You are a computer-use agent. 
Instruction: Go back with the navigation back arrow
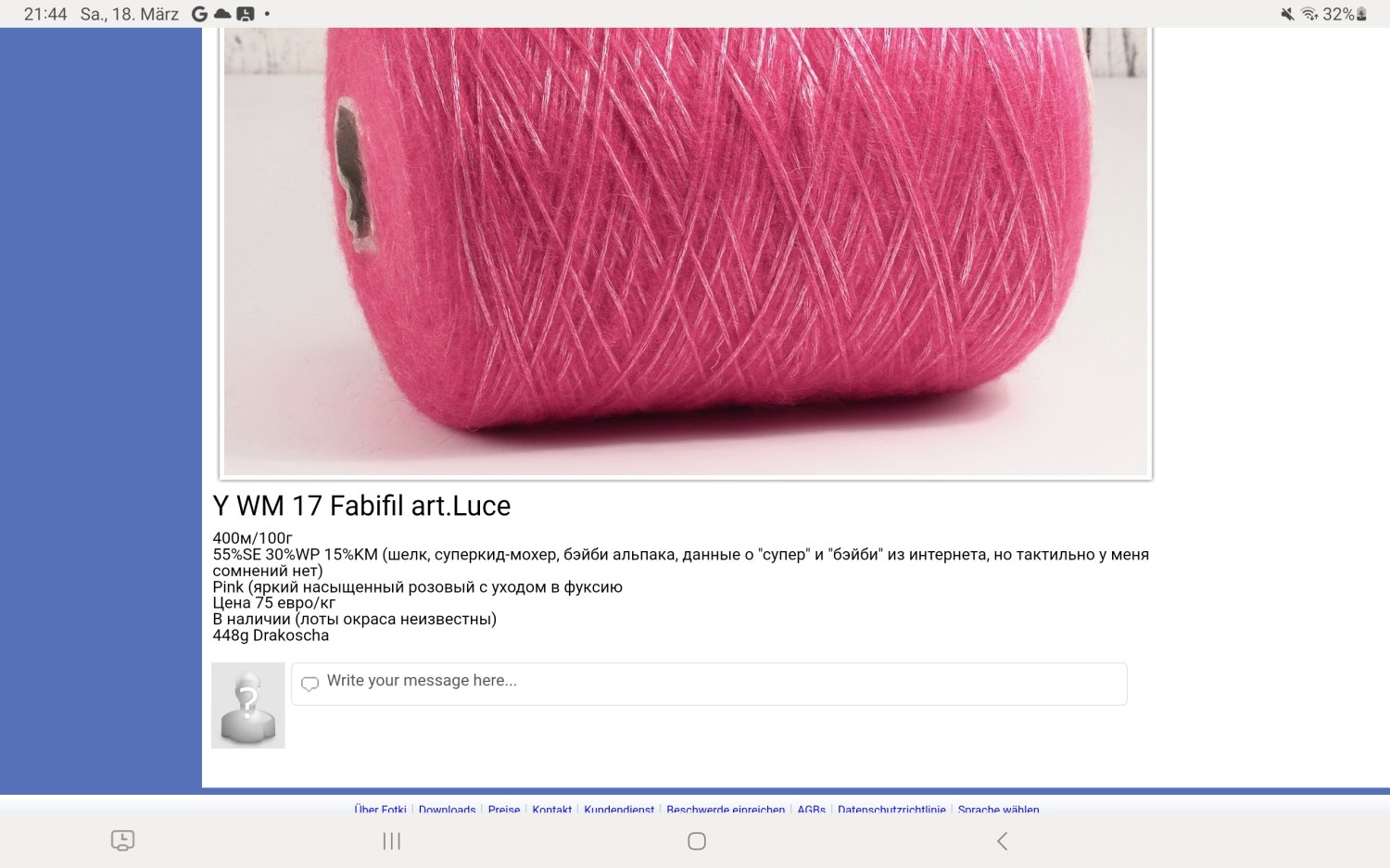[1002, 841]
